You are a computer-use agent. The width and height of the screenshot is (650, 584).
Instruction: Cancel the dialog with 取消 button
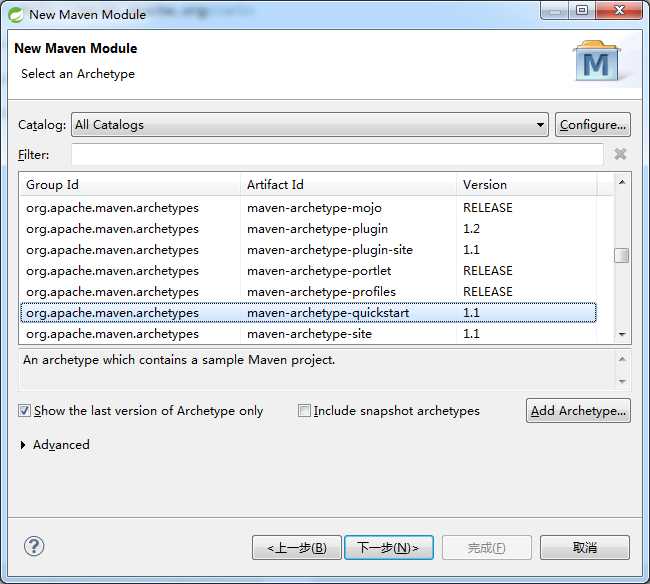pyautogui.click(x=585, y=548)
